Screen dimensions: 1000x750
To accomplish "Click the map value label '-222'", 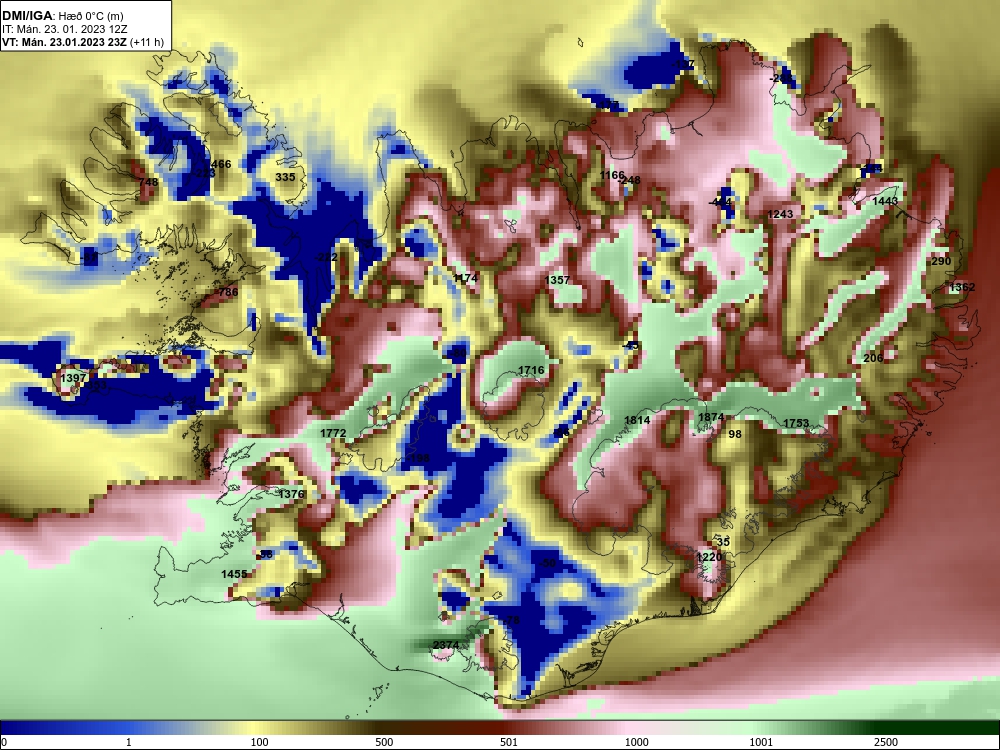I will [x=326, y=257].
